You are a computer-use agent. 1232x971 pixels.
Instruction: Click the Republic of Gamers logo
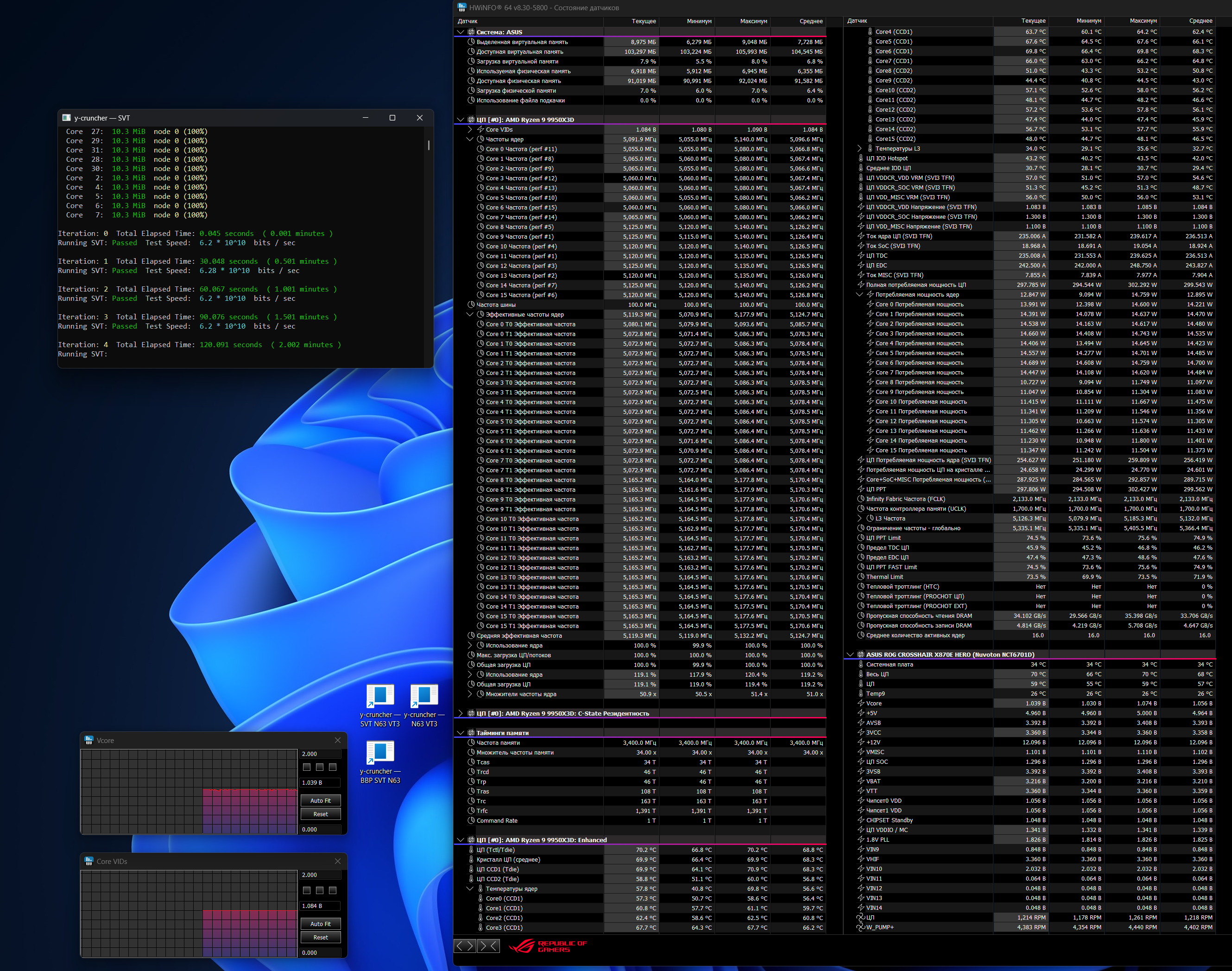(547, 946)
